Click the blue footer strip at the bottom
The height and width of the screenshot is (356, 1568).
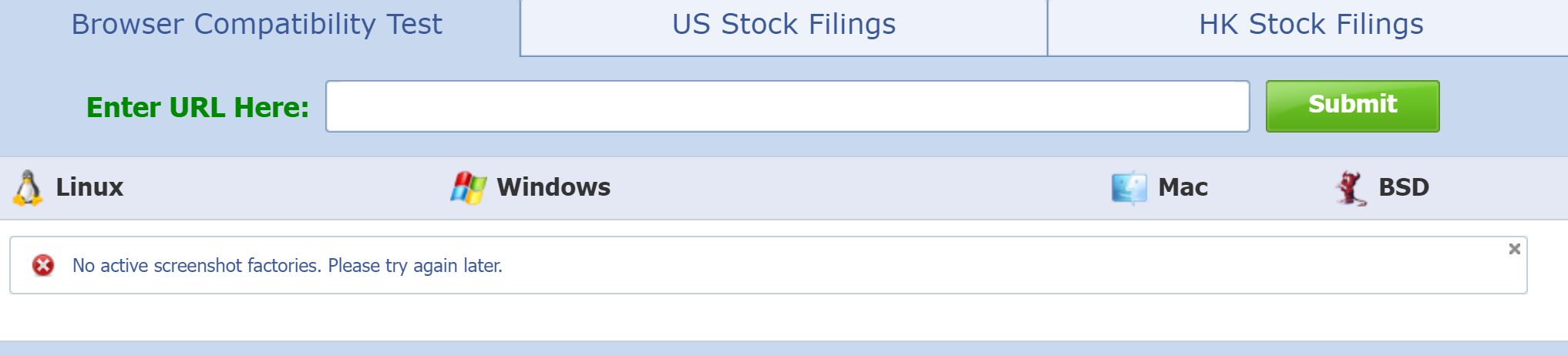pyautogui.click(x=771, y=349)
